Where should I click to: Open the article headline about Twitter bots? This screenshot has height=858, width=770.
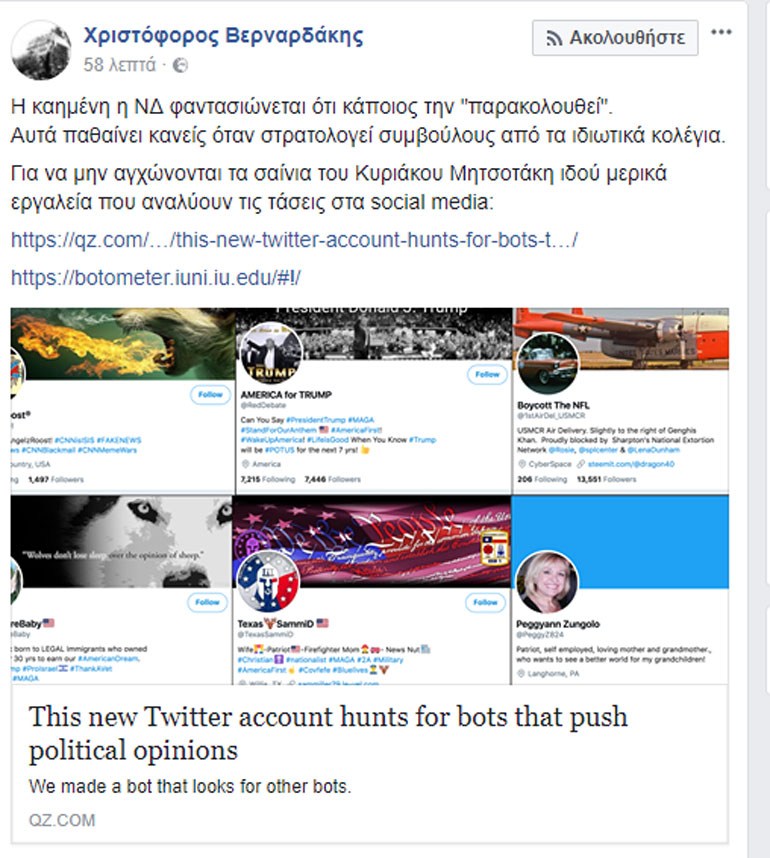click(x=328, y=733)
